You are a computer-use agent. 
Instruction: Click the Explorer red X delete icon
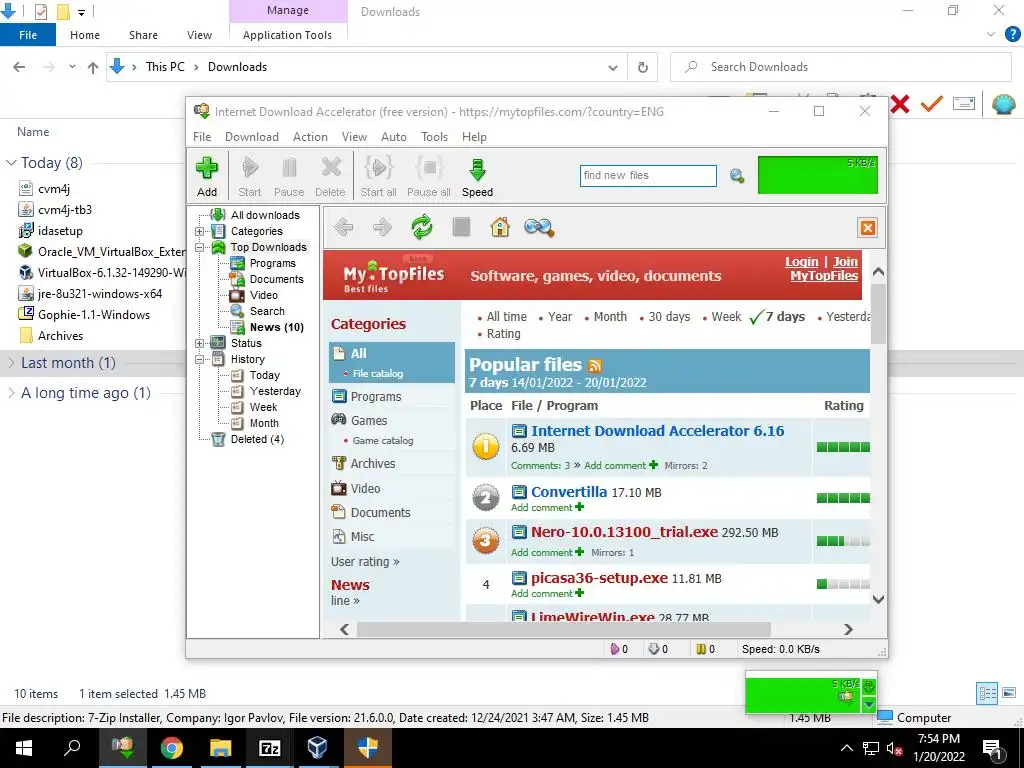click(x=899, y=104)
